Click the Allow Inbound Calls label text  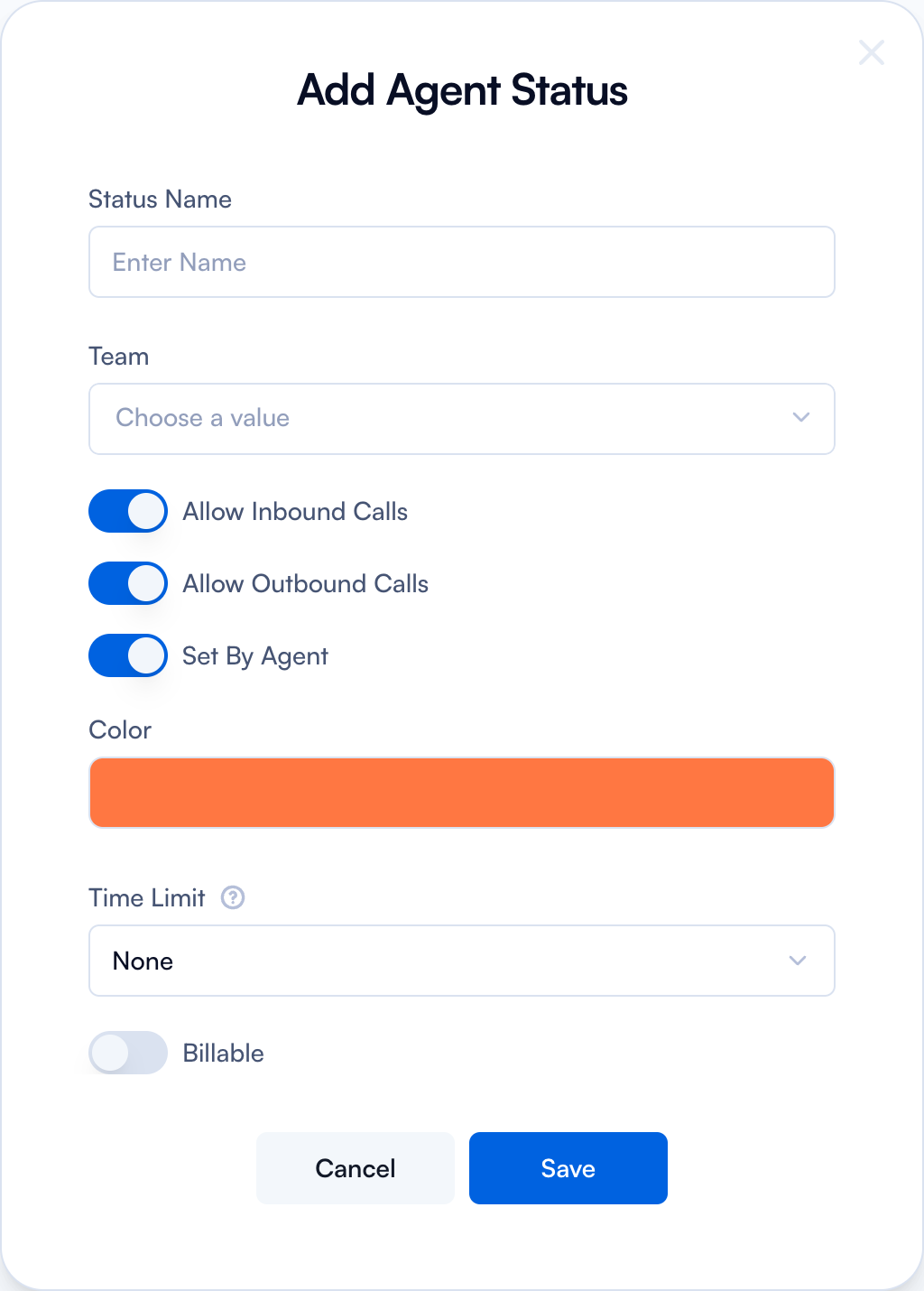coord(295,511)
